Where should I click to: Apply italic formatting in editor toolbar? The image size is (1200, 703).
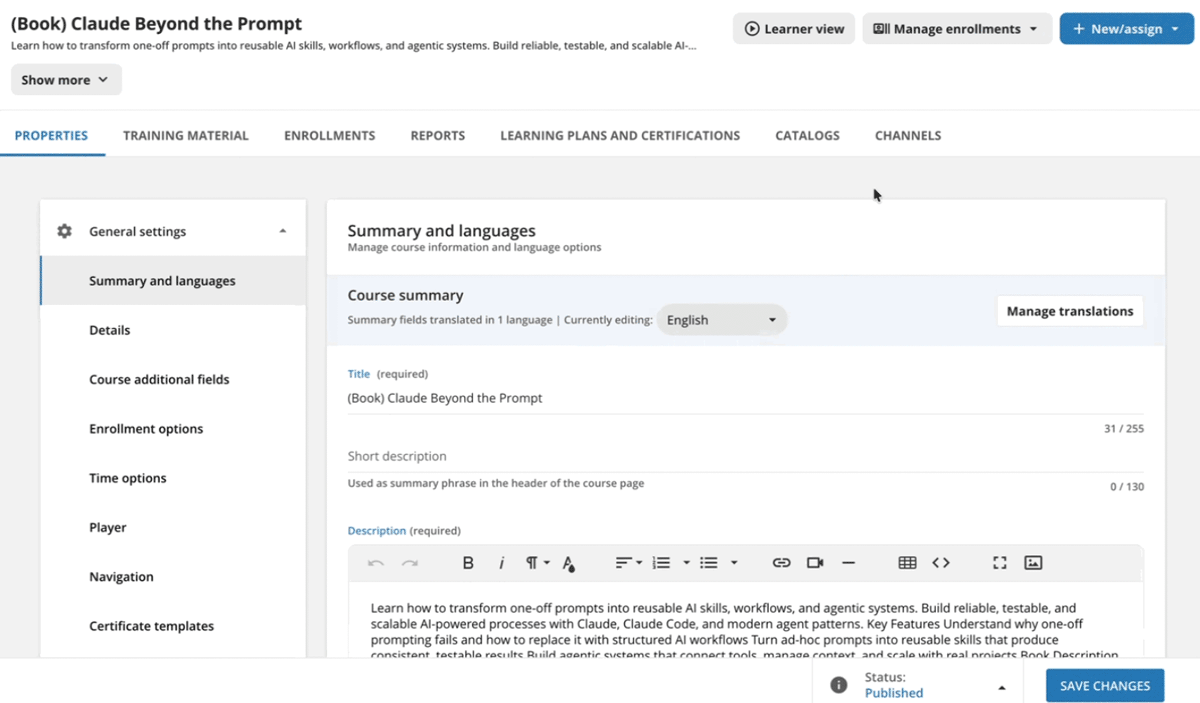pos(502,563)
